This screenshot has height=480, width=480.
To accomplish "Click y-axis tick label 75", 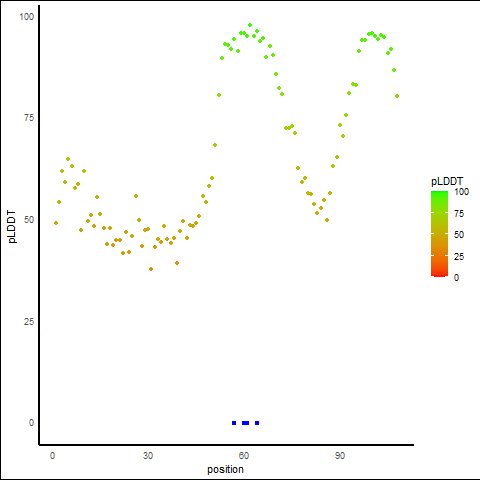I will (29, 118).
